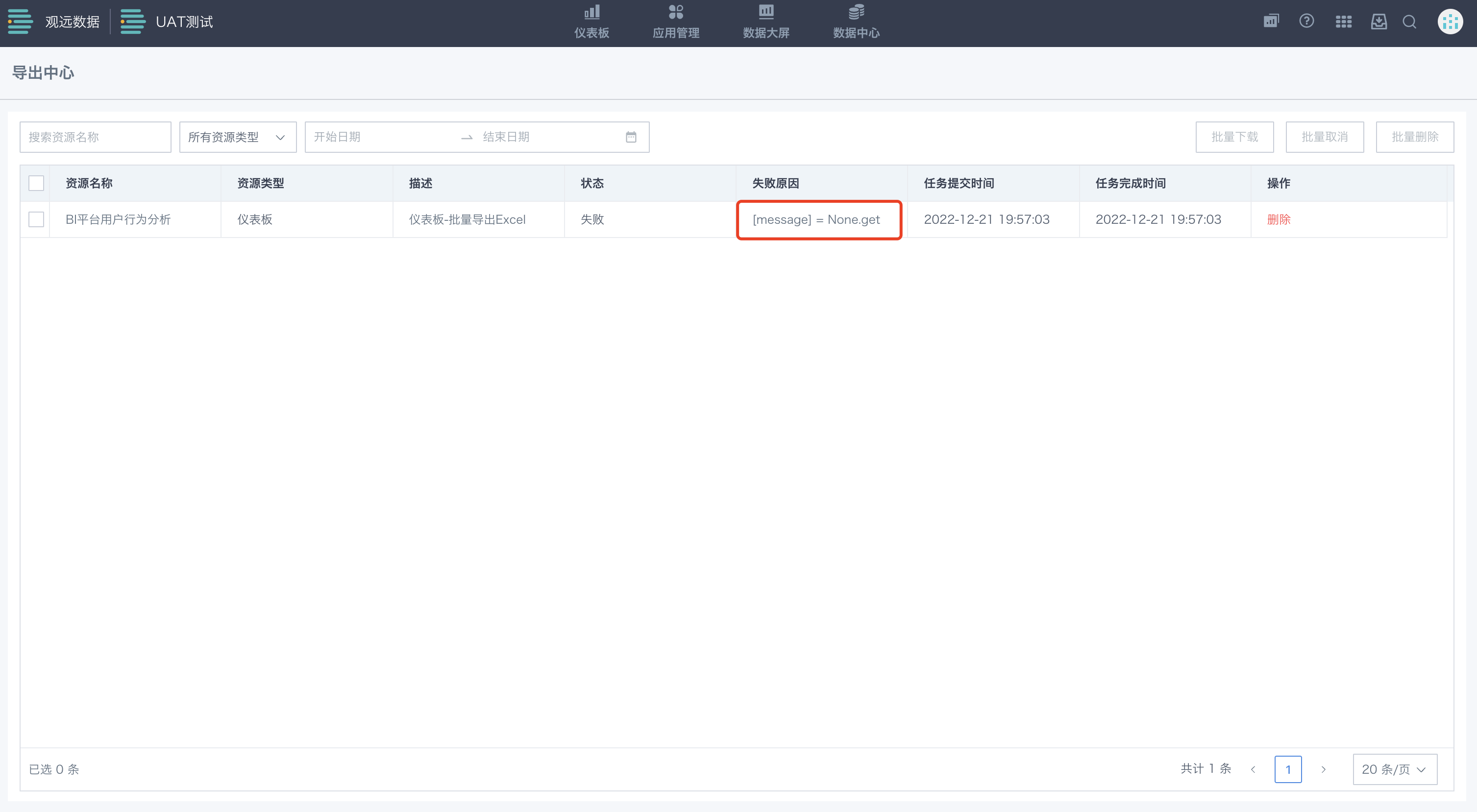Click the presentation screen icon in header
This screenshot has height=812, width=1477.
tap(1271, 21)
